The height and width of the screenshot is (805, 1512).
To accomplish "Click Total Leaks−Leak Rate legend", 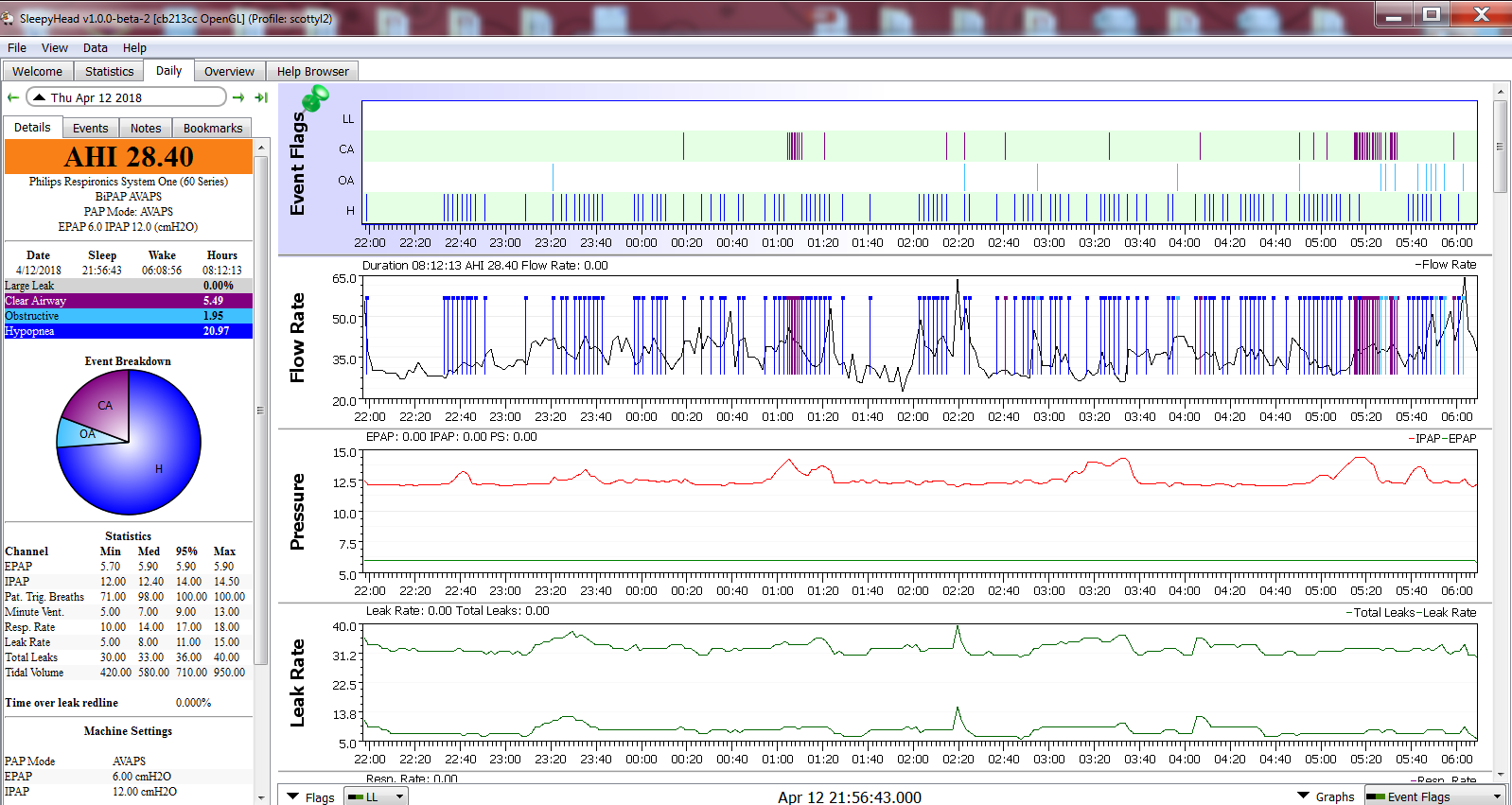I will [1411, 612].
